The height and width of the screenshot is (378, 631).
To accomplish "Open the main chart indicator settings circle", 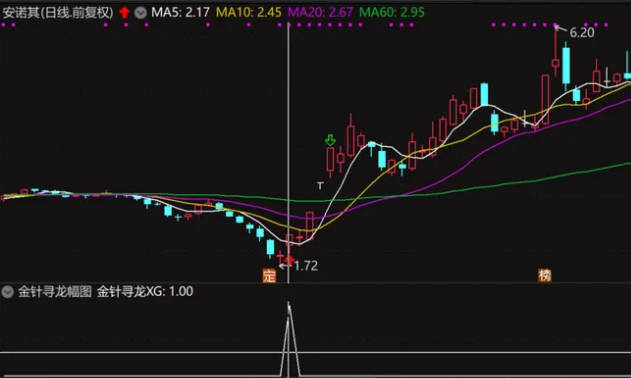I will 140,13.
